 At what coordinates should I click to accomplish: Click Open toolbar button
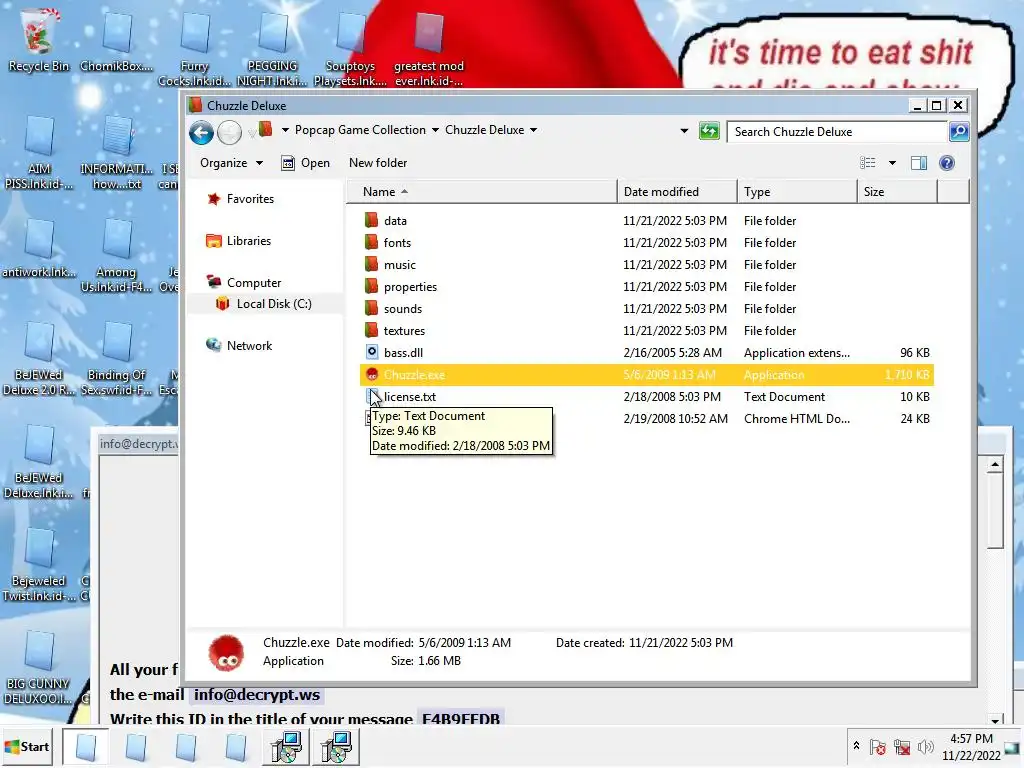point(306,163)
